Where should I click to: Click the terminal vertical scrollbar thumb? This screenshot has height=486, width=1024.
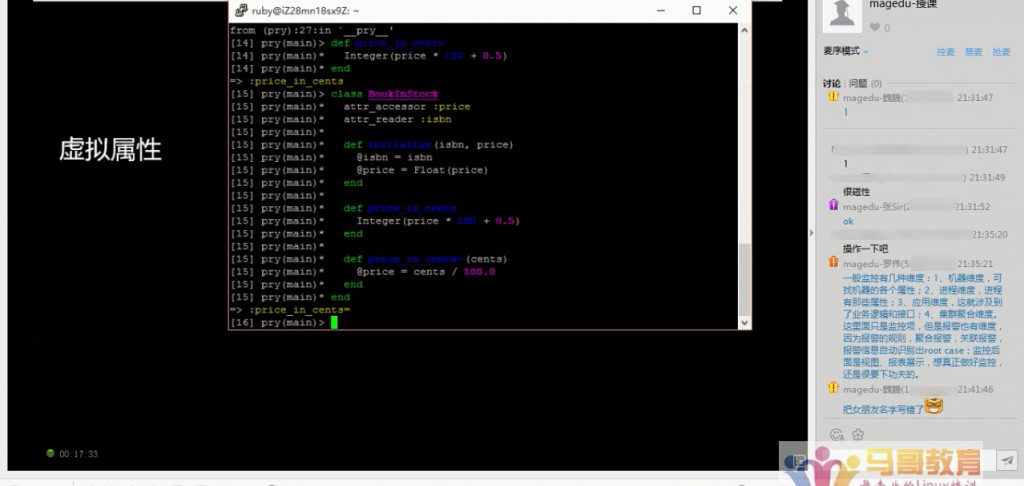tap(743, 278)
